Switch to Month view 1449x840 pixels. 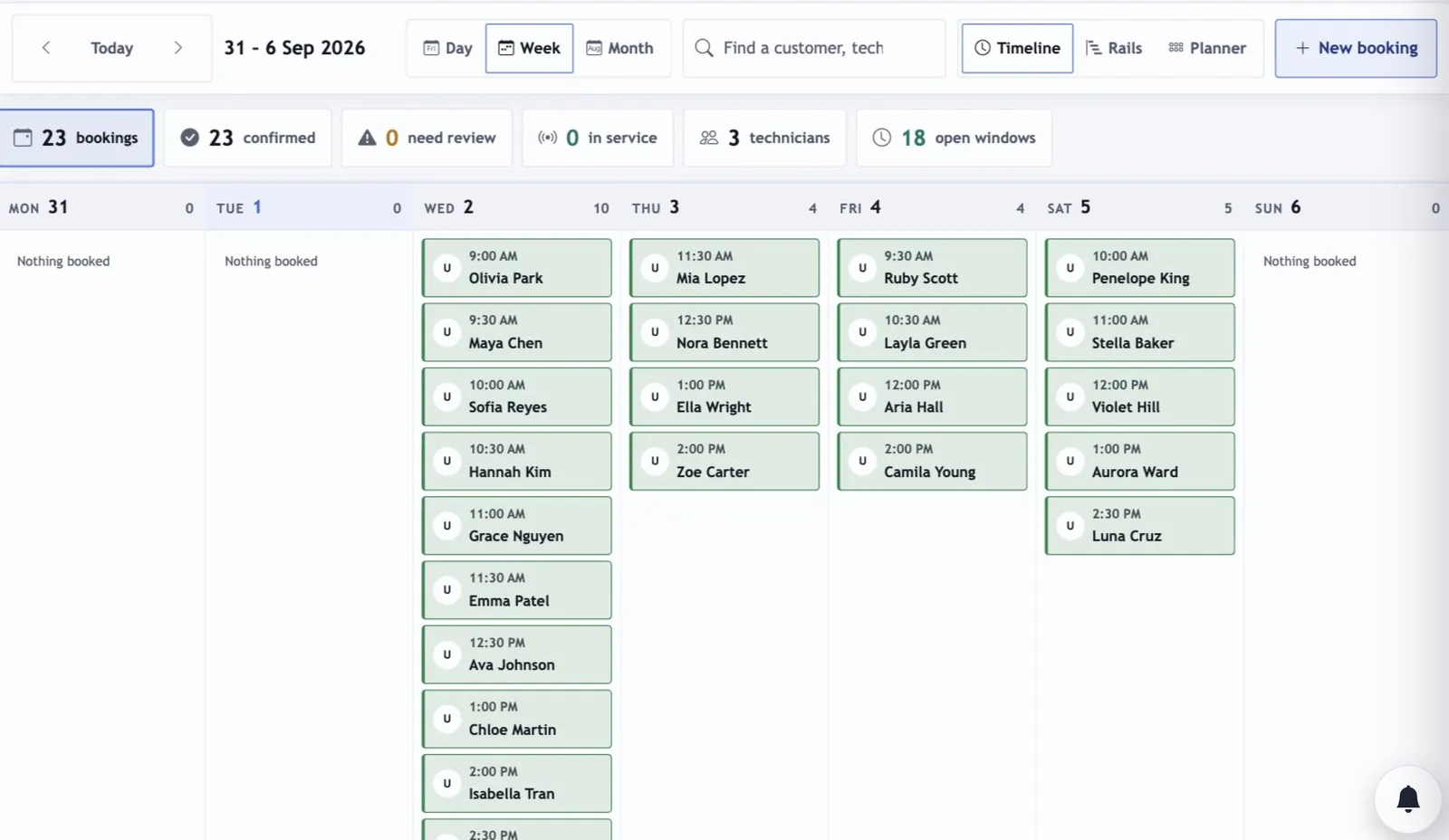[619, 48]
